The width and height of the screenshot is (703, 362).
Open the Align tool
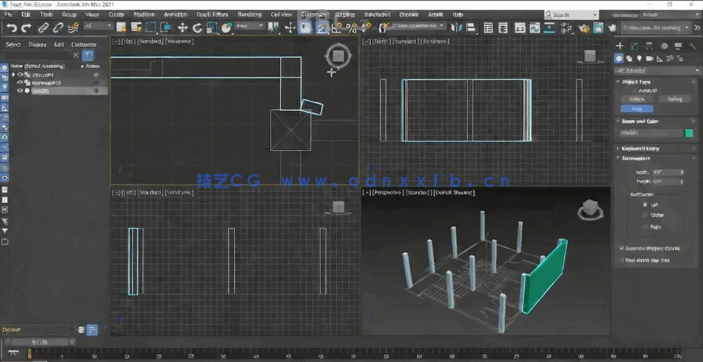471,28
